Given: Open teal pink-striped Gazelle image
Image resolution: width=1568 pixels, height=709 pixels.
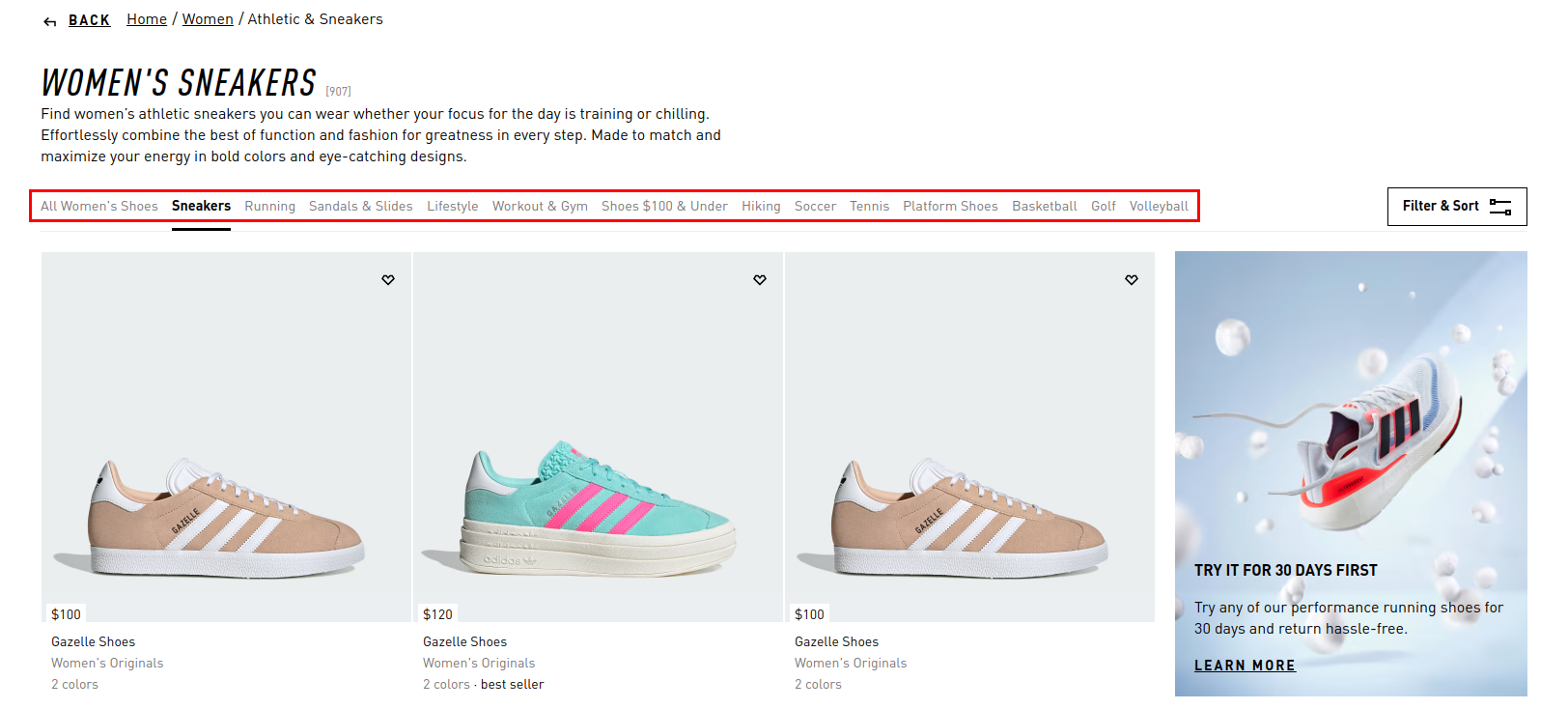Looking at the screenshot, I should tap(598, 437).
